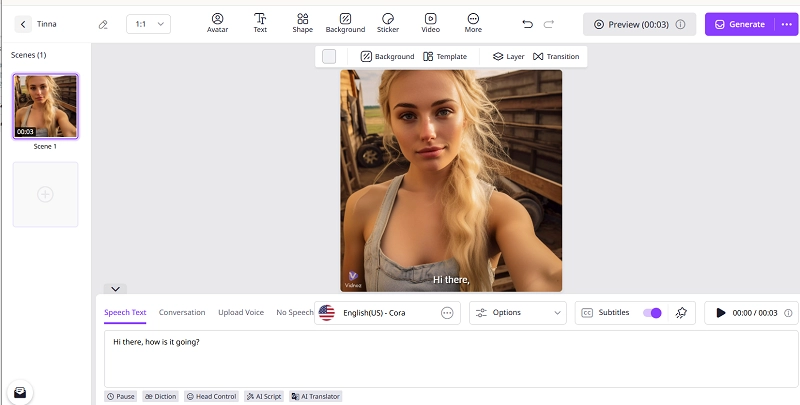Image resolution: width=800 pixels, height=405 pixels.
Task: Insert a Pause in the speech
Action: click(x=120, y=396)
